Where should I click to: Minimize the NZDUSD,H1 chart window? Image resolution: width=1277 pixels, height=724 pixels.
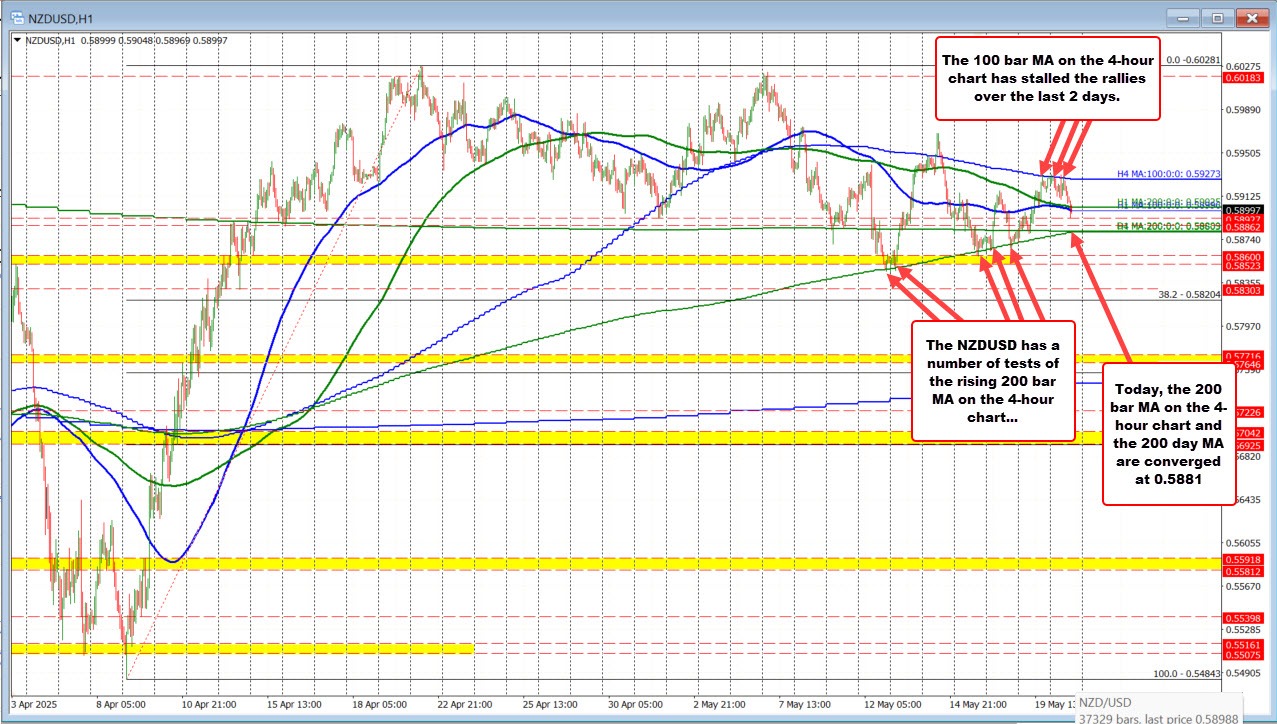pyautogui.click(x=1183, y=17)
